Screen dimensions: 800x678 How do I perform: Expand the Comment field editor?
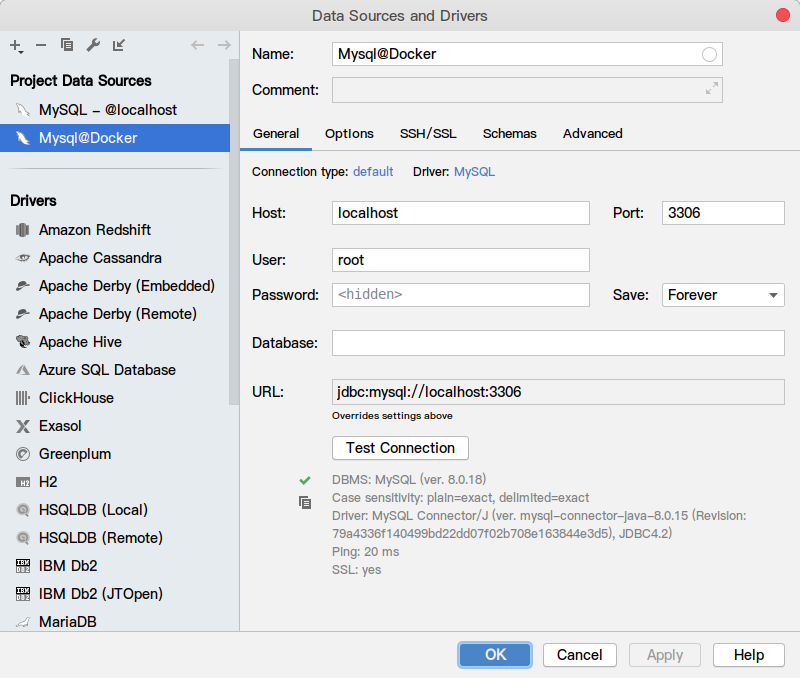(712, 88)
